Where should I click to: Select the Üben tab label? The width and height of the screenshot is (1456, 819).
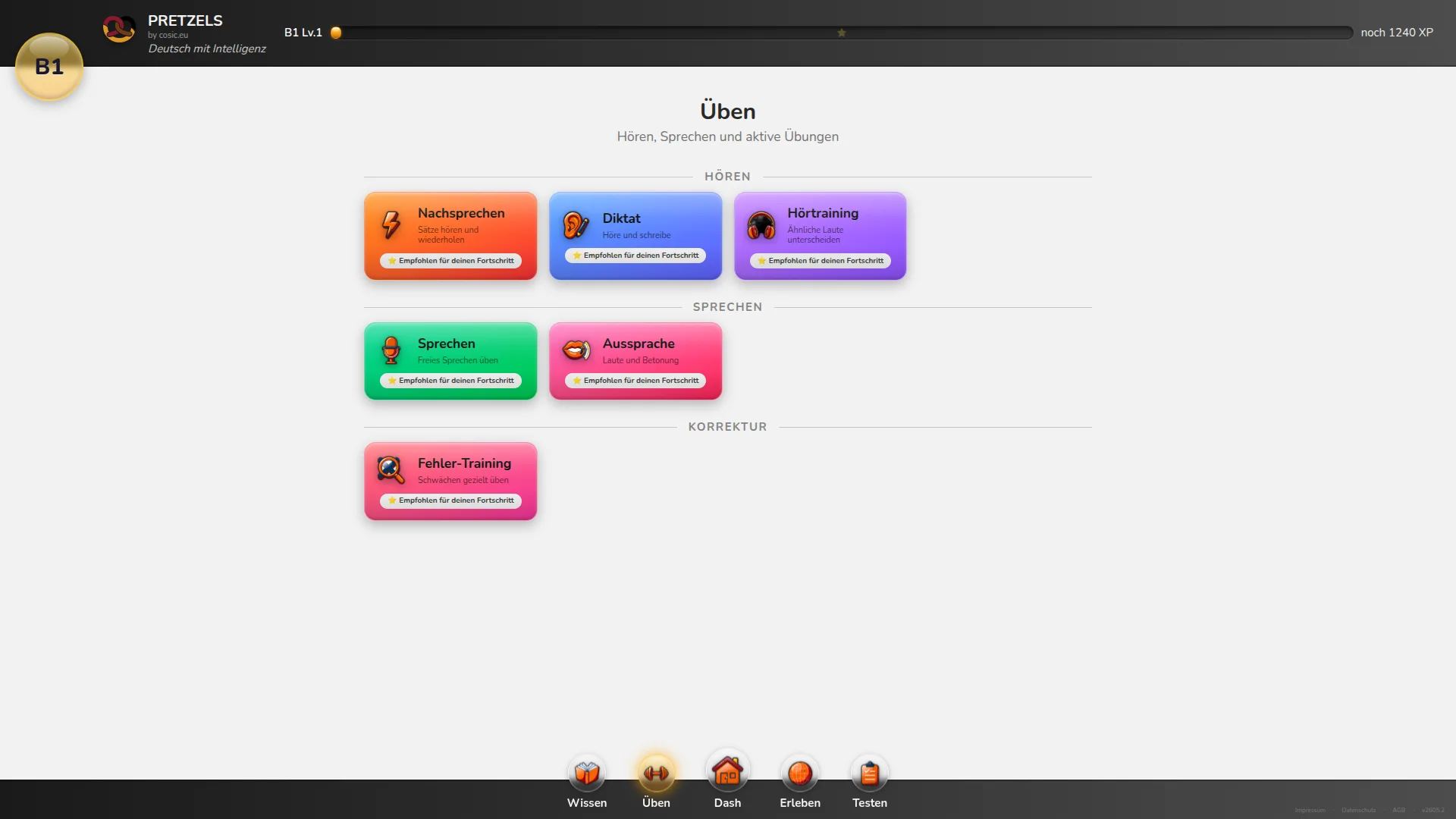(656, 803)
